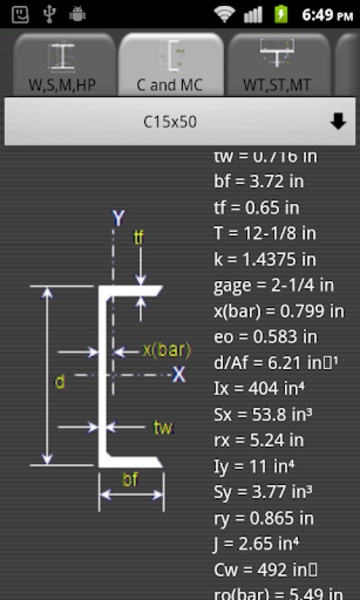Tap the Wi-Fi signal icon
Screen dimensions: 360x600
(225, 15)
